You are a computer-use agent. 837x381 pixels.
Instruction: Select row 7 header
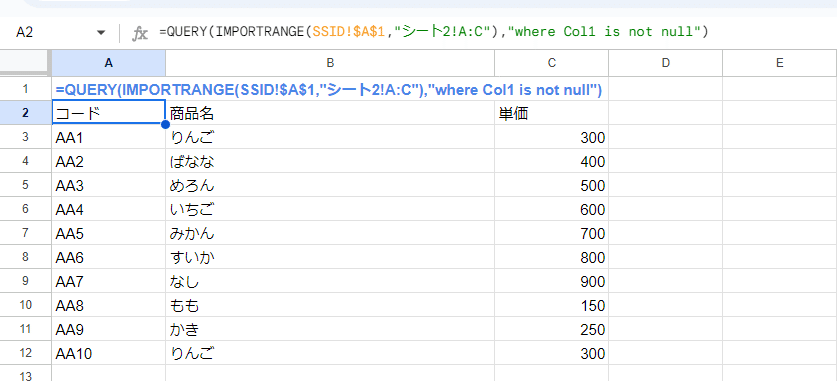click(x=26, y=233)
